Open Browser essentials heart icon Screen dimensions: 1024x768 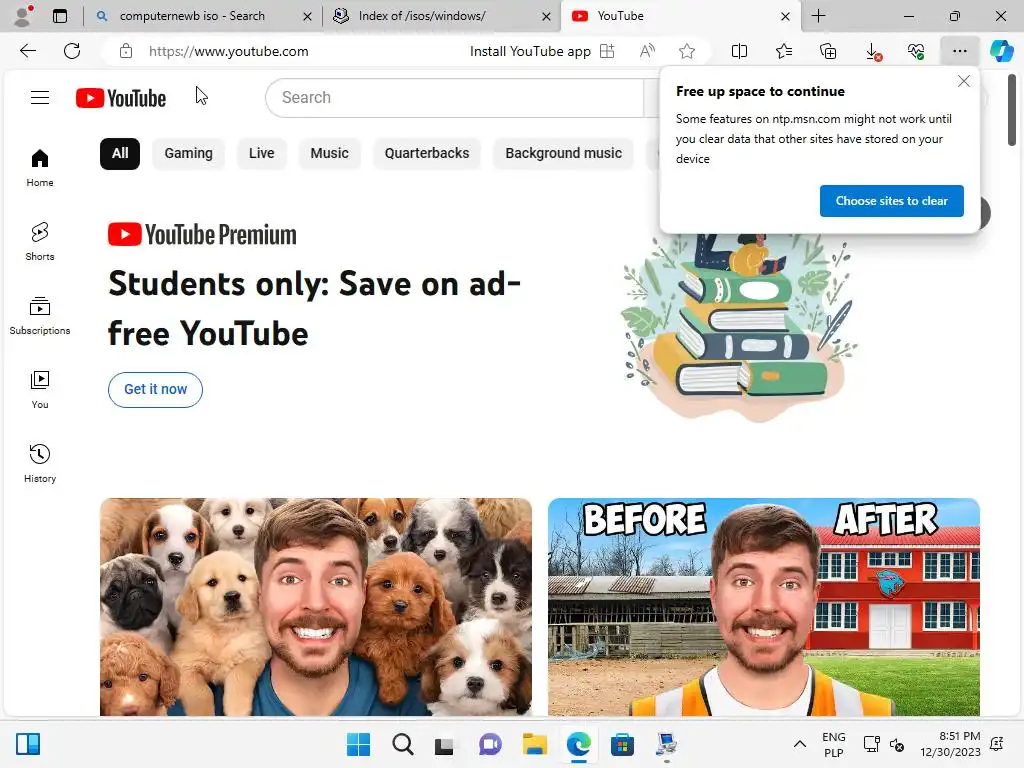click(916, 51)
